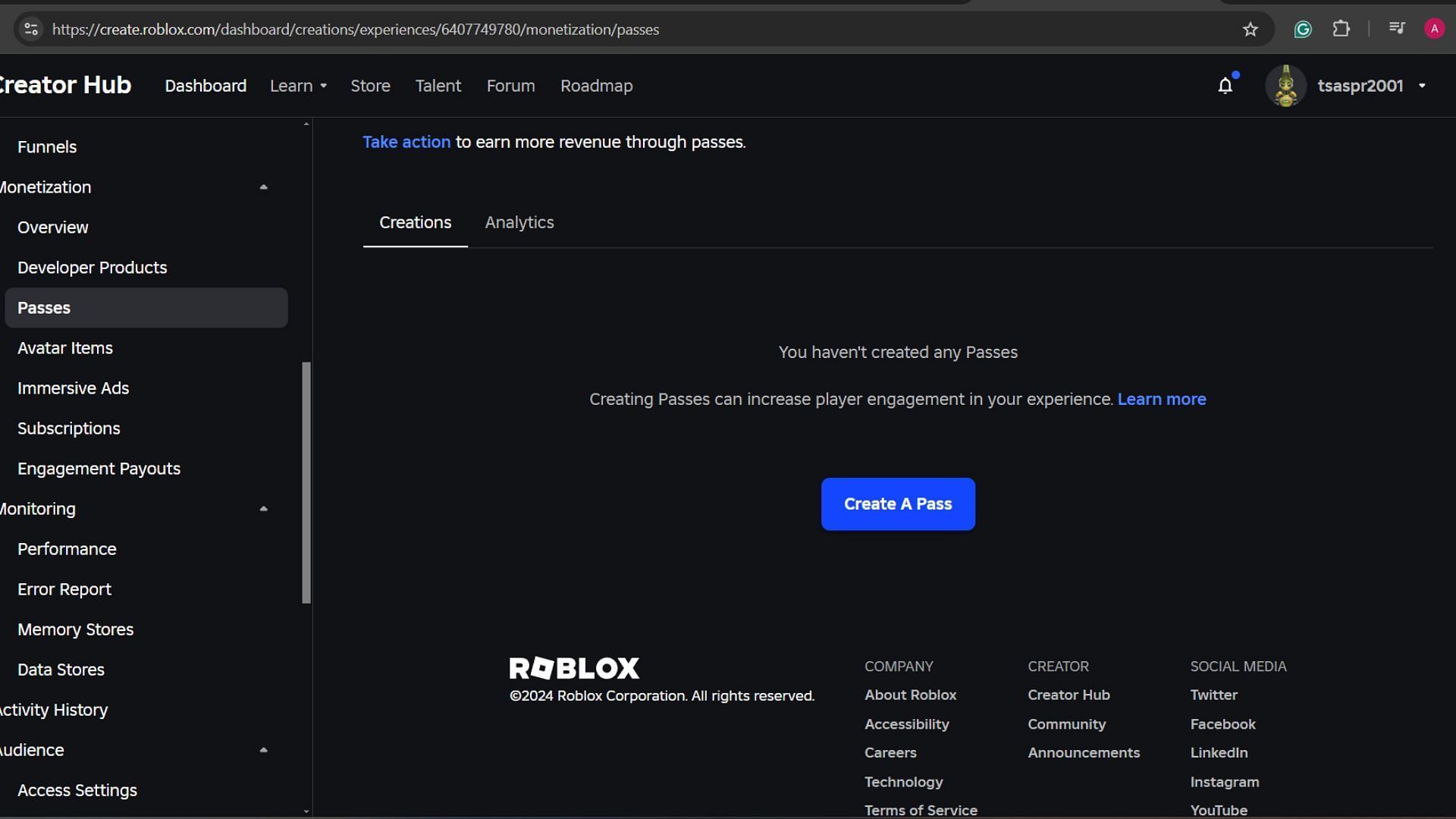The width and height of the screenshot is (1456, 819).
Task: Open Twitter social media link
Action: [1213, 695]
